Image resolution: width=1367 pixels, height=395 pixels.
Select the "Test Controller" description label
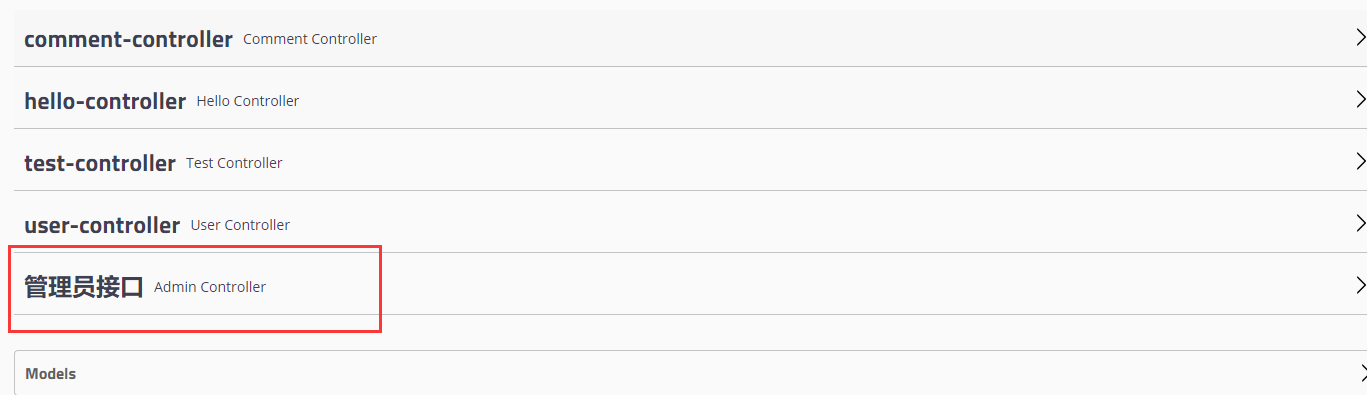234,163
